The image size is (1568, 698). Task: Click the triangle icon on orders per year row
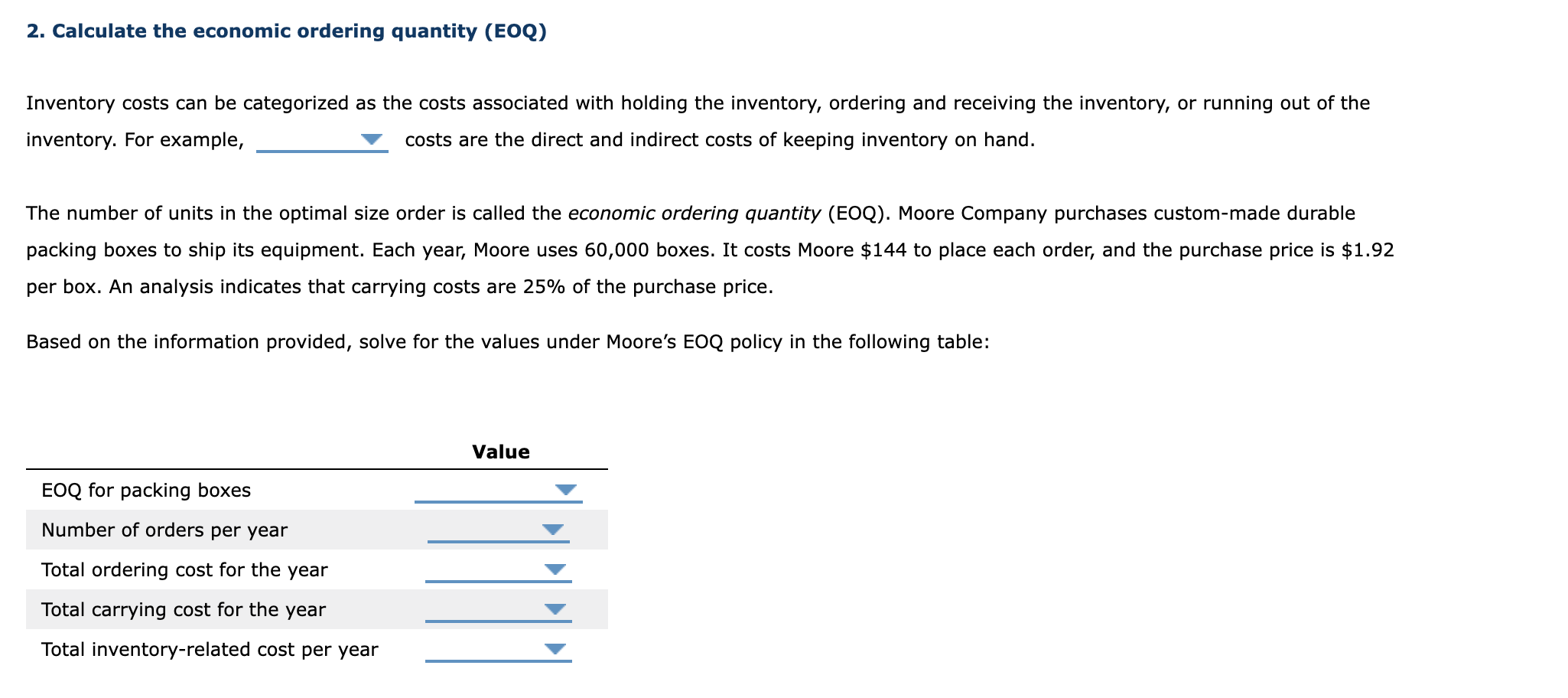[554, 530]
